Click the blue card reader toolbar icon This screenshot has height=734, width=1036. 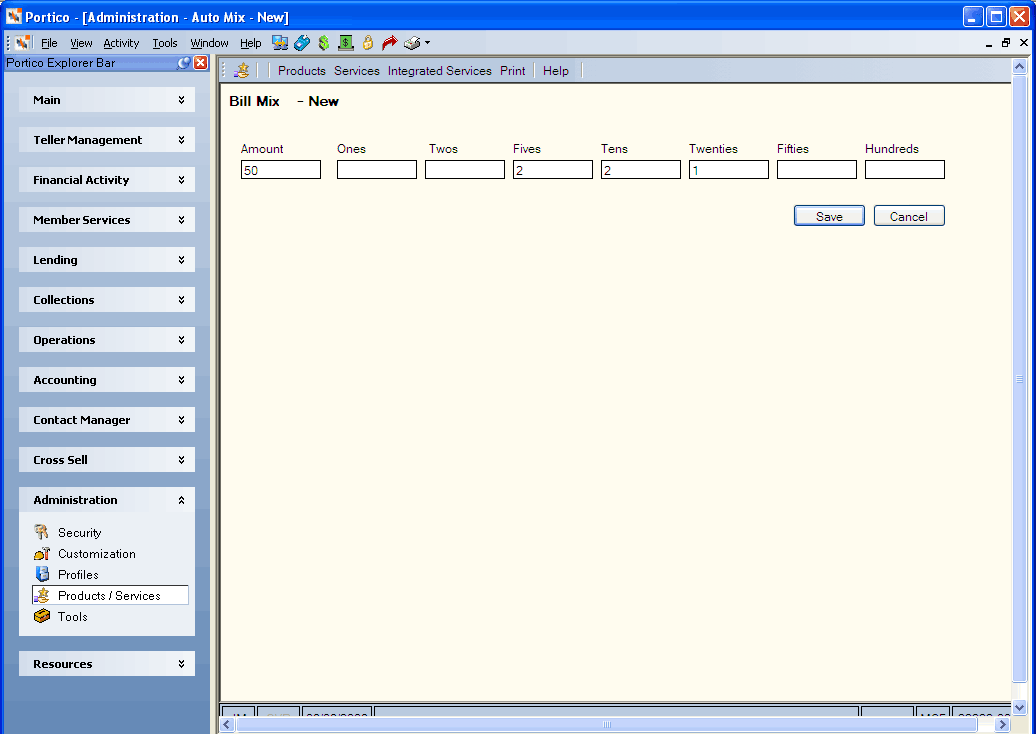(x=302, y=43)
